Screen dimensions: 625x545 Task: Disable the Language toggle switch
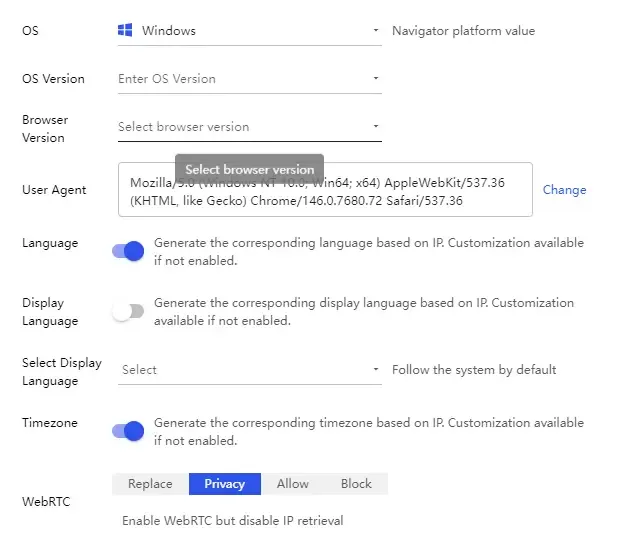click(x=128, y=251)
